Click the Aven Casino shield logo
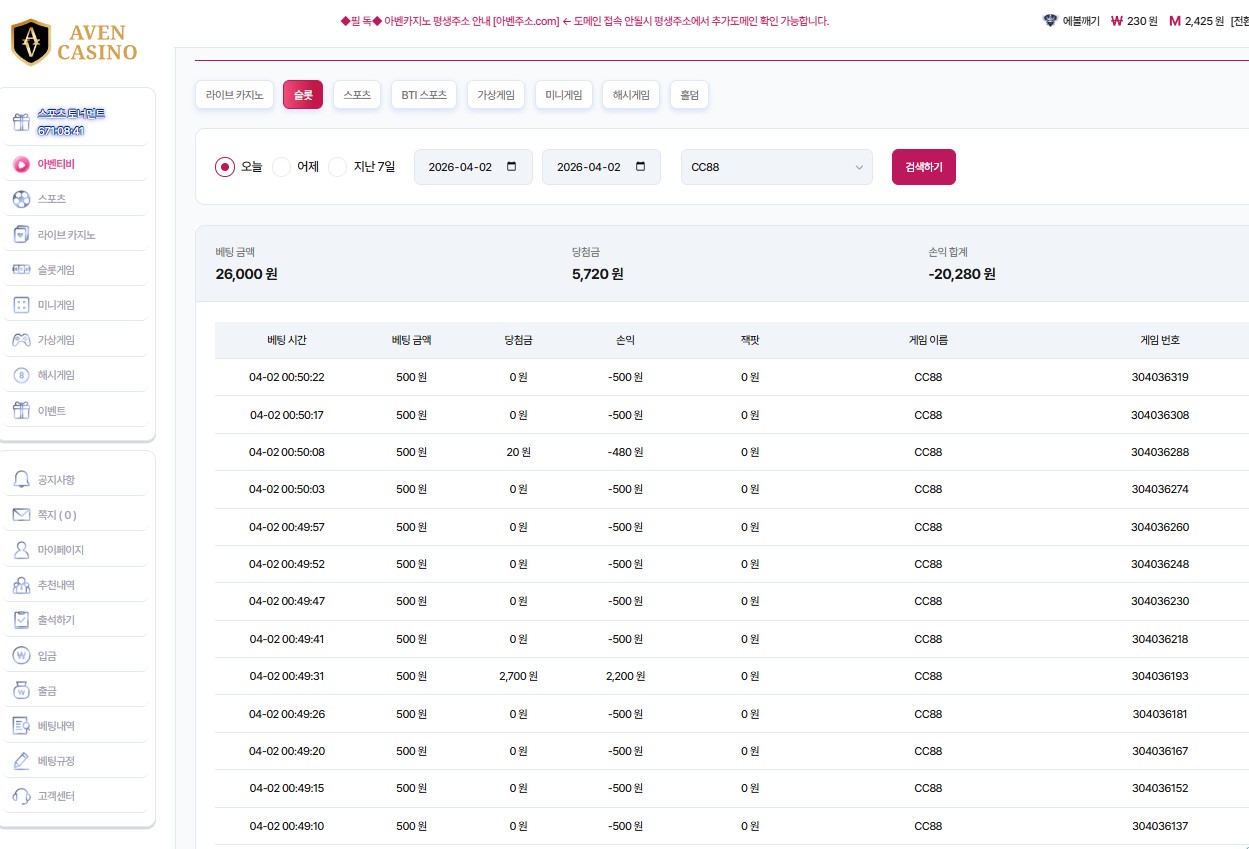1249x849 pixels. 30,42
